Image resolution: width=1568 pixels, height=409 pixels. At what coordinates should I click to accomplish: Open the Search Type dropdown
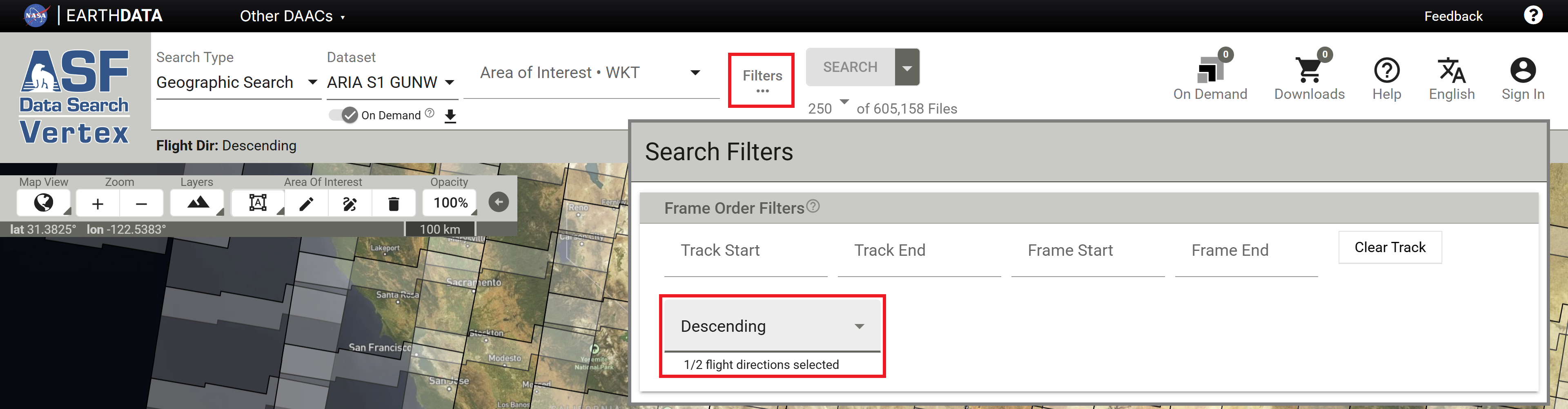tap(236, 82)
